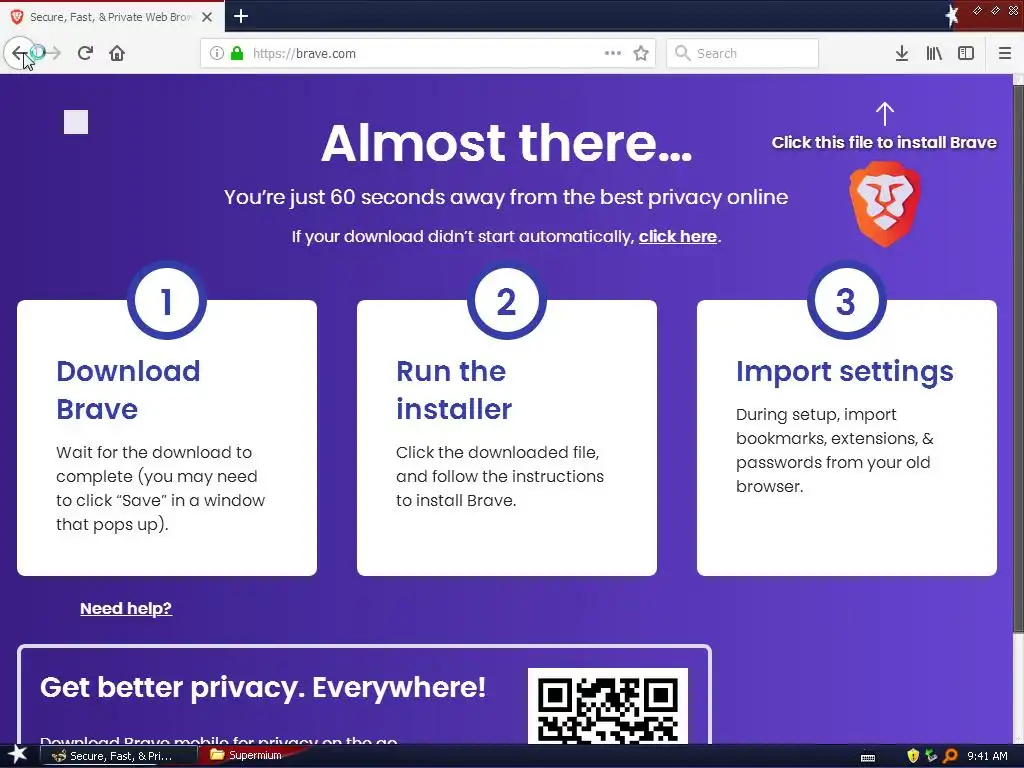The height and width of the screenshot is (768, 1024).
Task: Focus the Search box in the toolbar
Action: [743, 53]
